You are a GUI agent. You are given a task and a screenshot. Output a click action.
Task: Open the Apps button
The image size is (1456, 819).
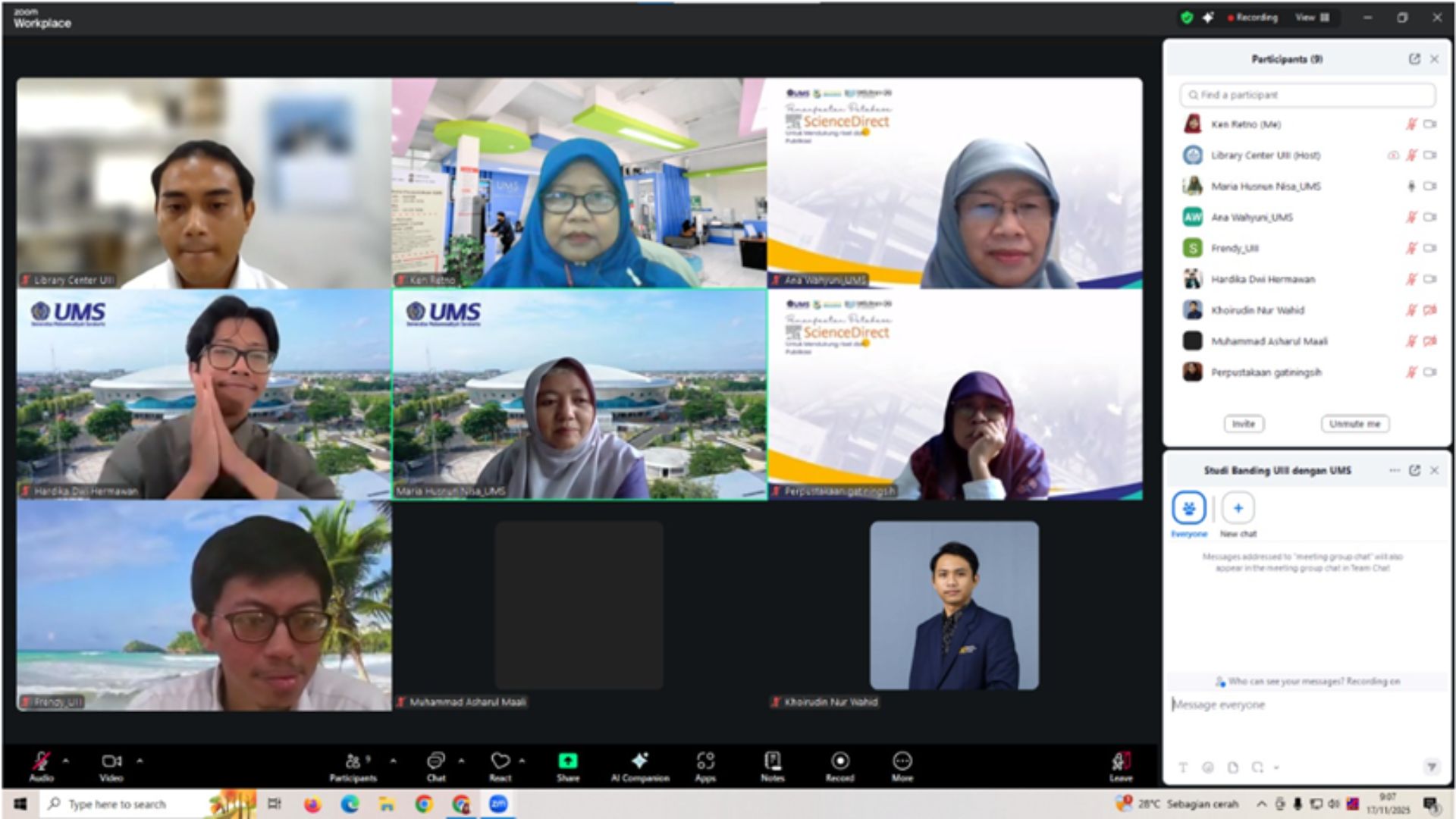pos(705,765)
